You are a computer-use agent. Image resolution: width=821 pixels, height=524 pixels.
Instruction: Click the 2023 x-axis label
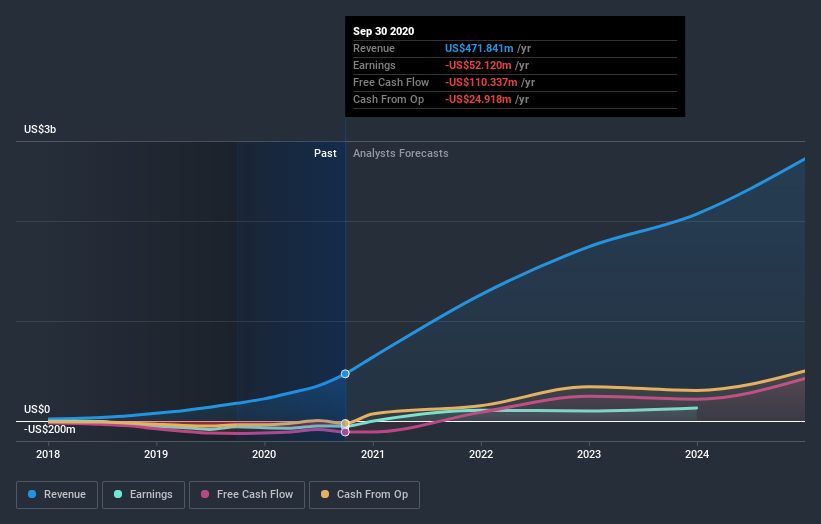point(589,454)
